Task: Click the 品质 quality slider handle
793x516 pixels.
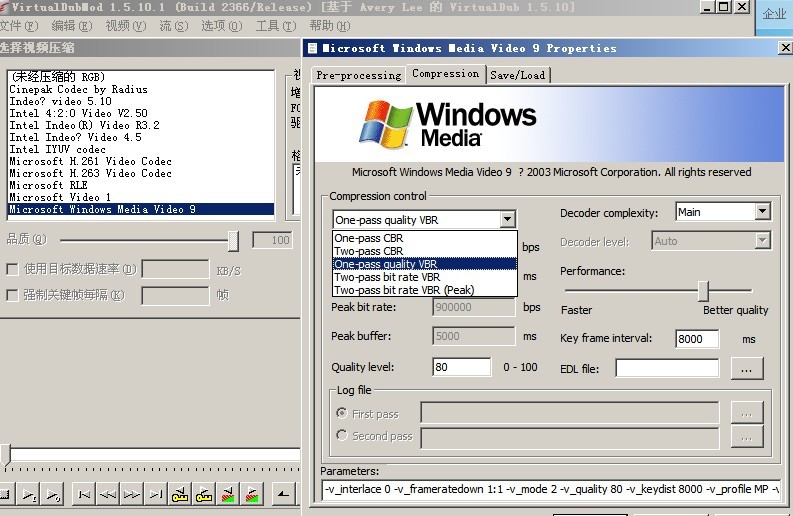Action: coord(233,241)
